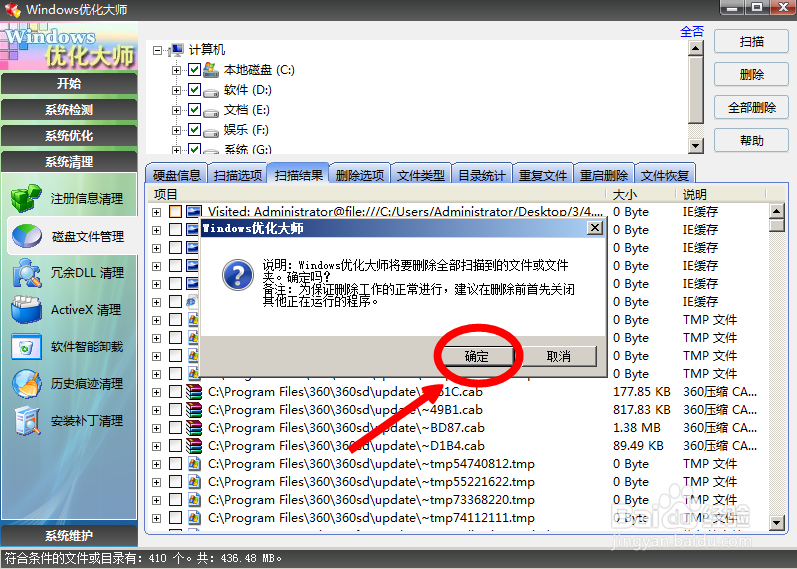Click the 全部删除 button
797x569 pixels.
click(x=751, y=107)
